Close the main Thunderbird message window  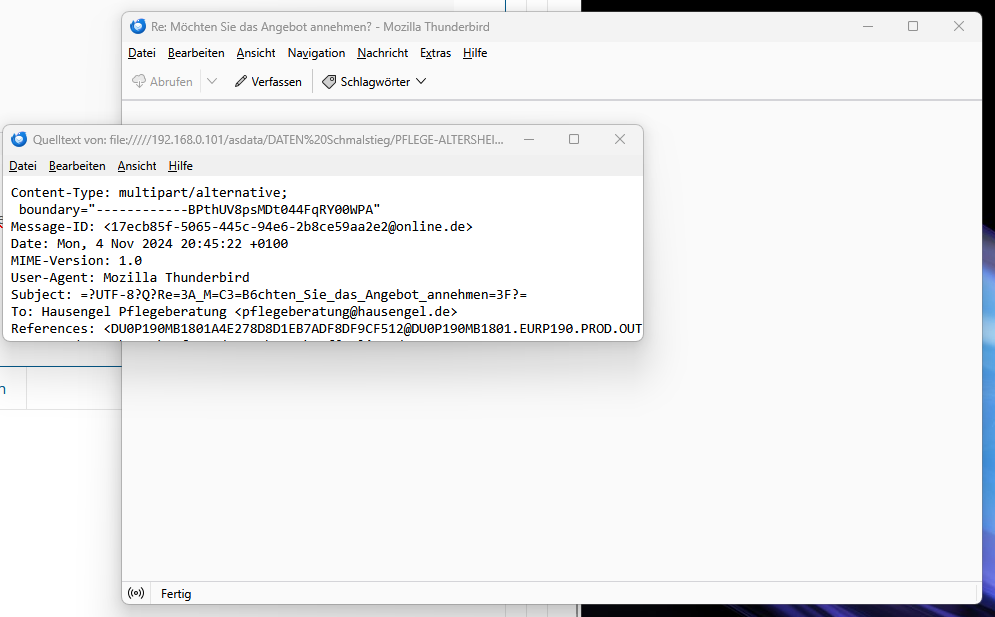pos(959,26)
